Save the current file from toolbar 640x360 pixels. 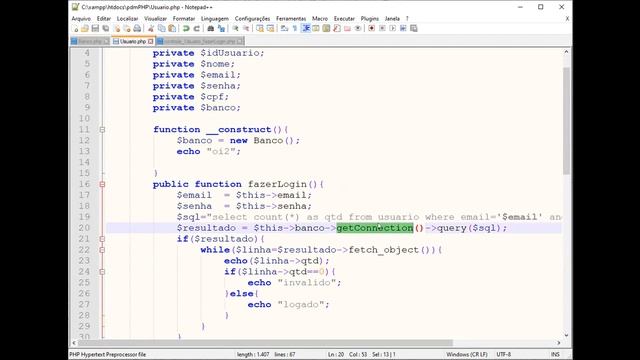95,28
